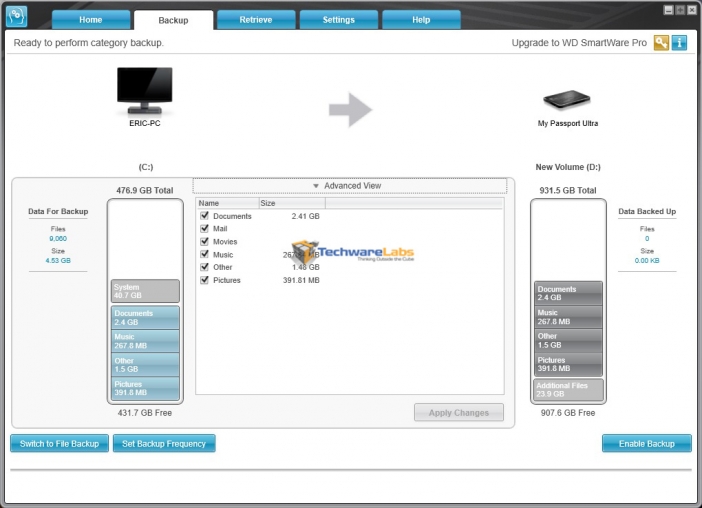702x508 pixels.
Task: Select the Backup tab
Action: (173, 20)
